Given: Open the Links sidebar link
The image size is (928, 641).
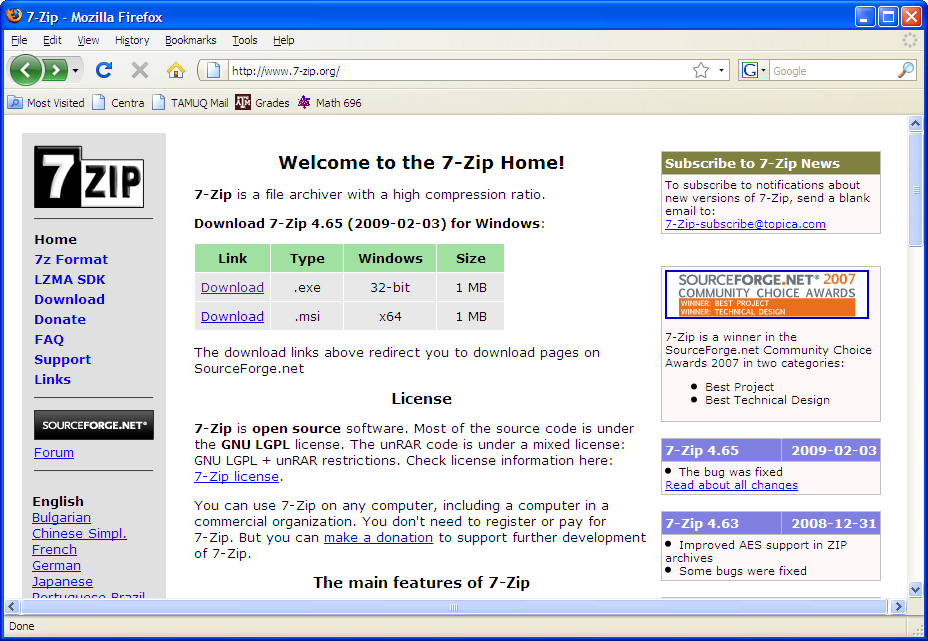Looking at the screenshot, I should 52,379.
